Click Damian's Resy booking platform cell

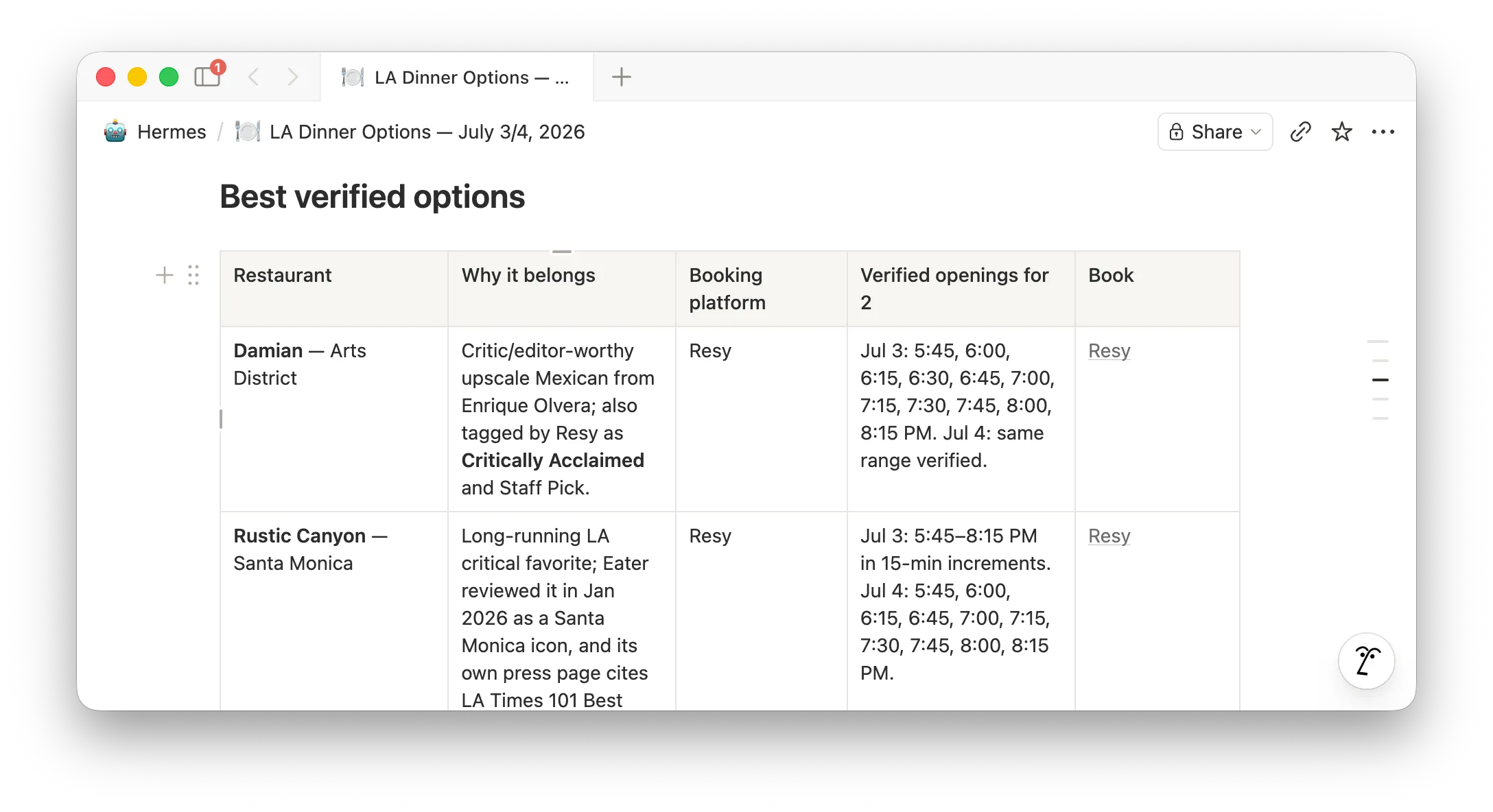tap(761, 419)
